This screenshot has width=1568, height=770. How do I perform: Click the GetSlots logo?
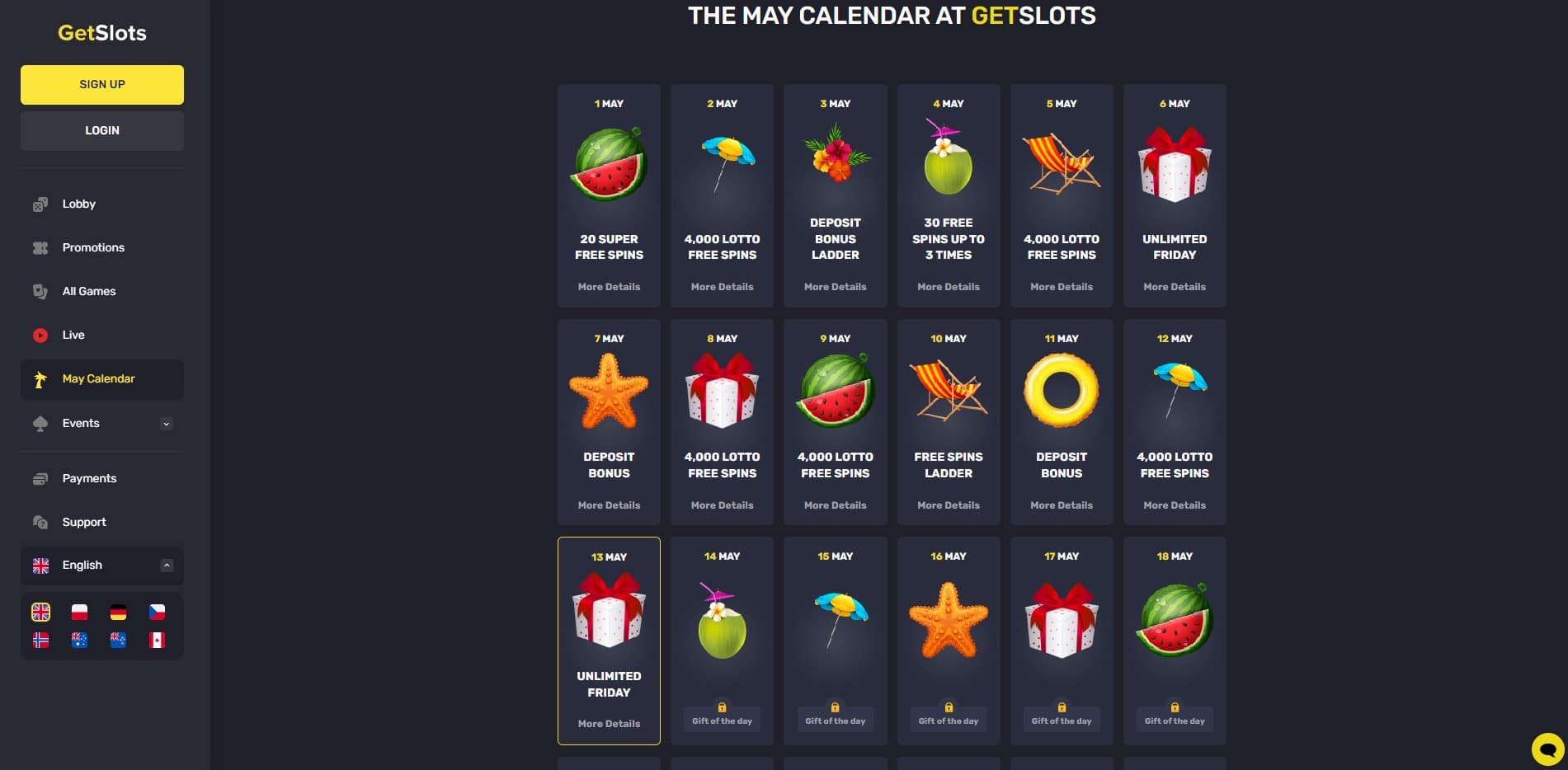tap(102, 33)
